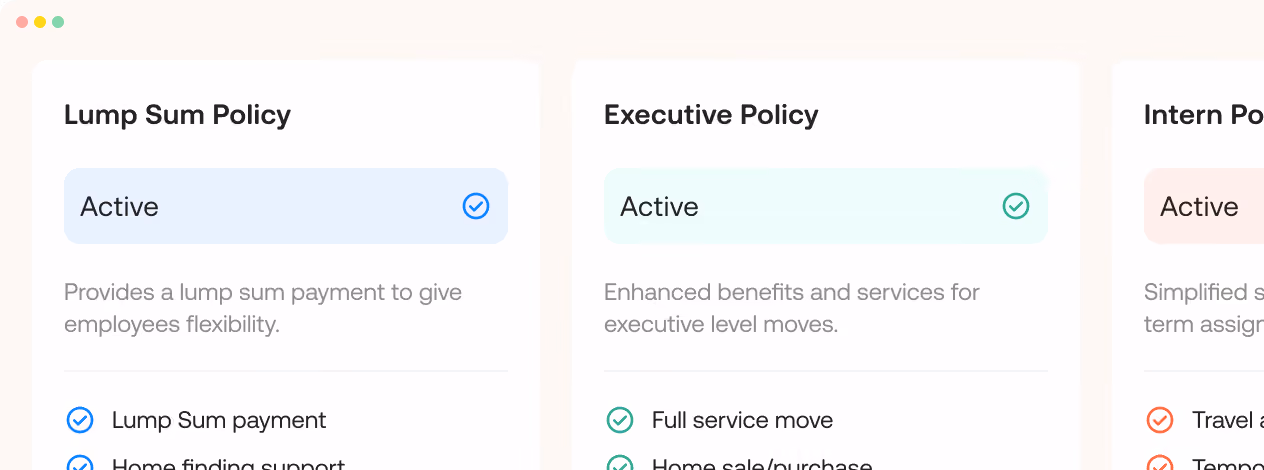The height and width of the screenshot is (470, 1264).
Task: Click check icon beside Home finding support
Action: coord(80,462)
